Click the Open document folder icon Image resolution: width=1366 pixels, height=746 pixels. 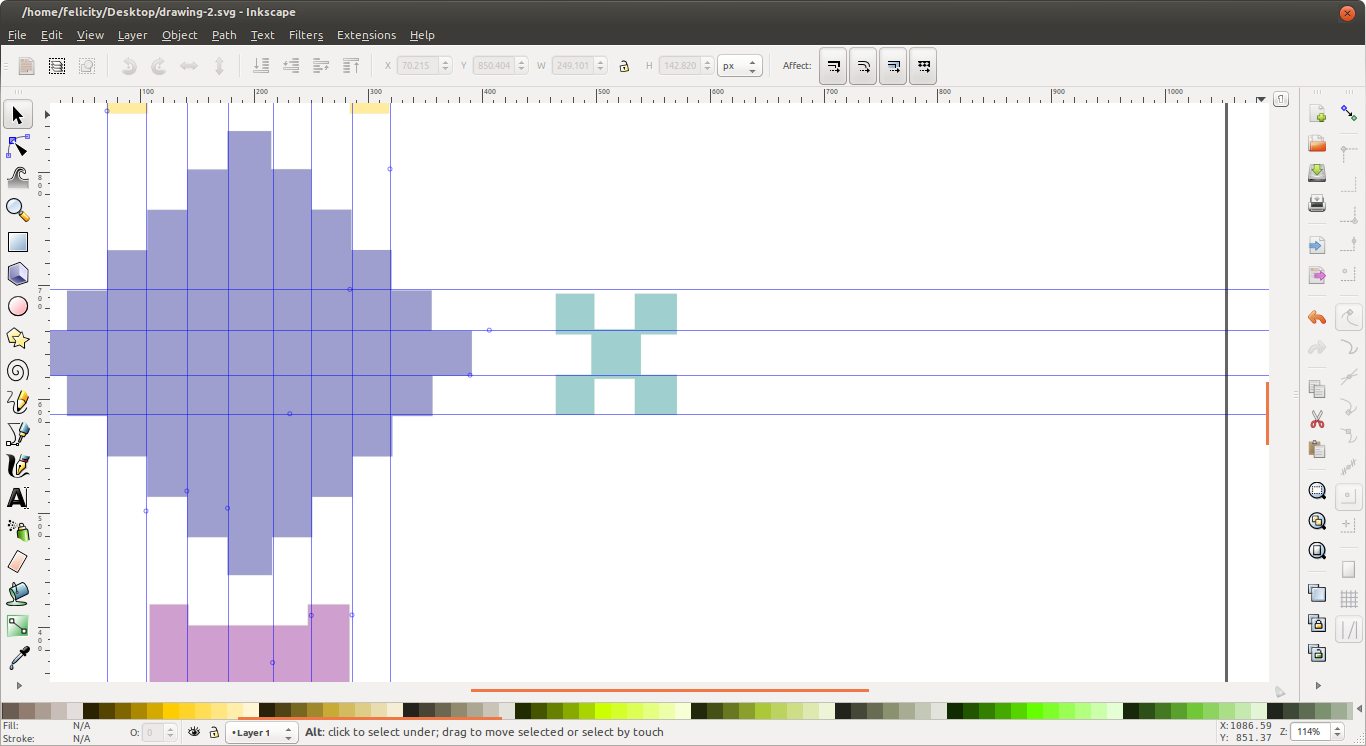1317,143
